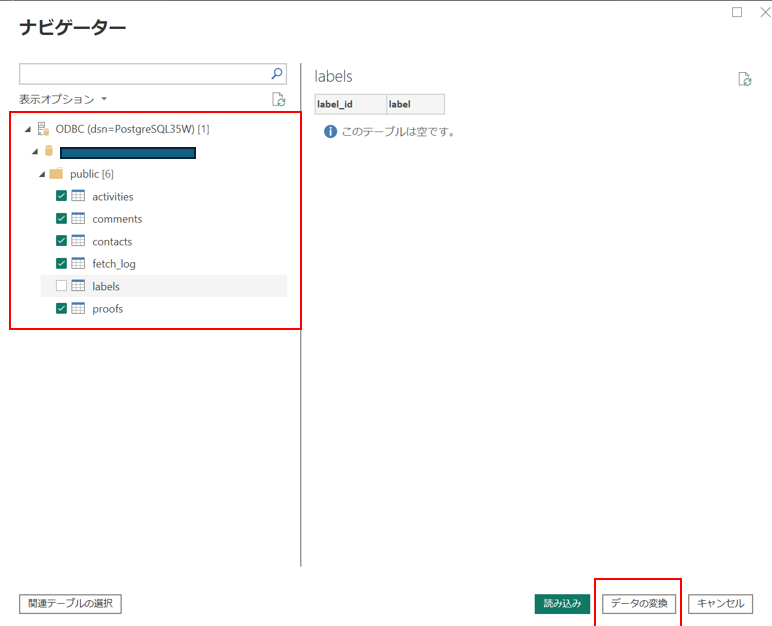Click the search magnifier icon
772x626 pixels.
[277, 74]
